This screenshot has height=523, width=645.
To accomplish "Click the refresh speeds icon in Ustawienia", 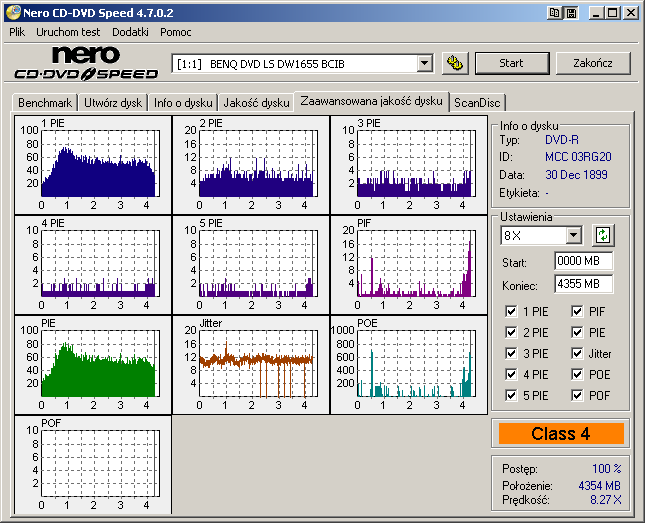I will pyautogui.click(x=603, y=235).
